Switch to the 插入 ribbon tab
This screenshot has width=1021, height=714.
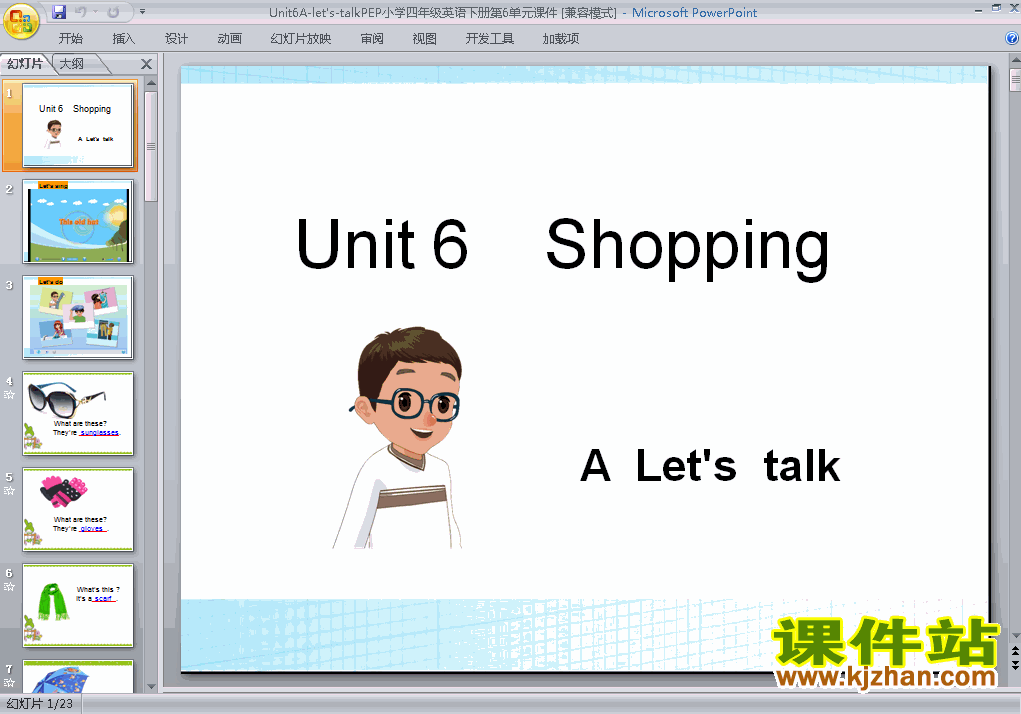point(124,38)
